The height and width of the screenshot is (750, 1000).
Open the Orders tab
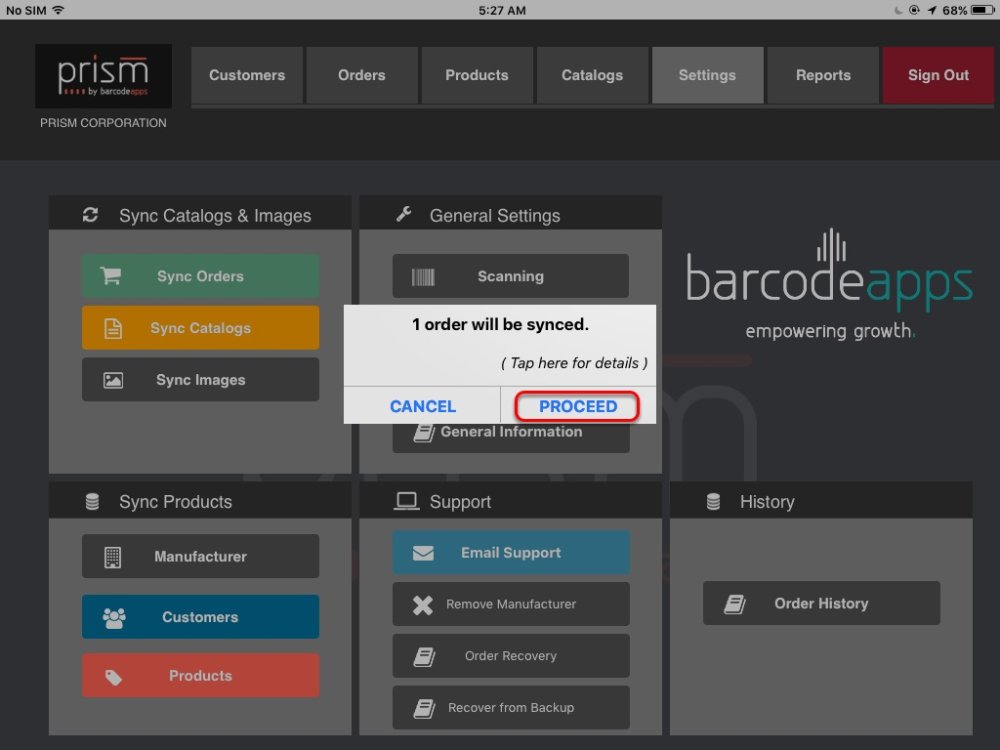point(362,75)
